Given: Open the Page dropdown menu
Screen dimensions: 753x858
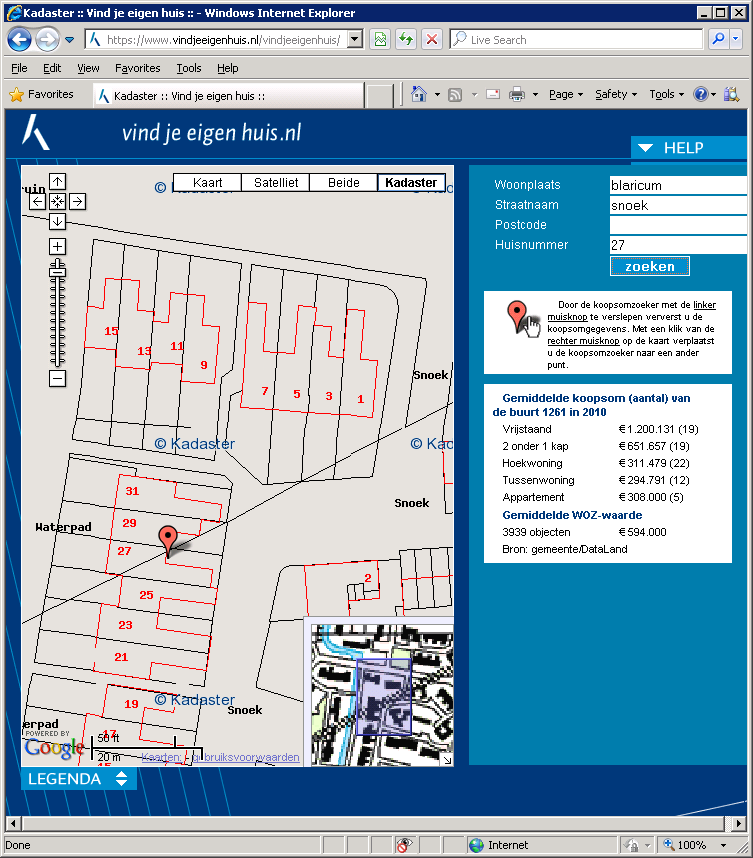Looking at the screenshot, I should [x=566, y=95].
